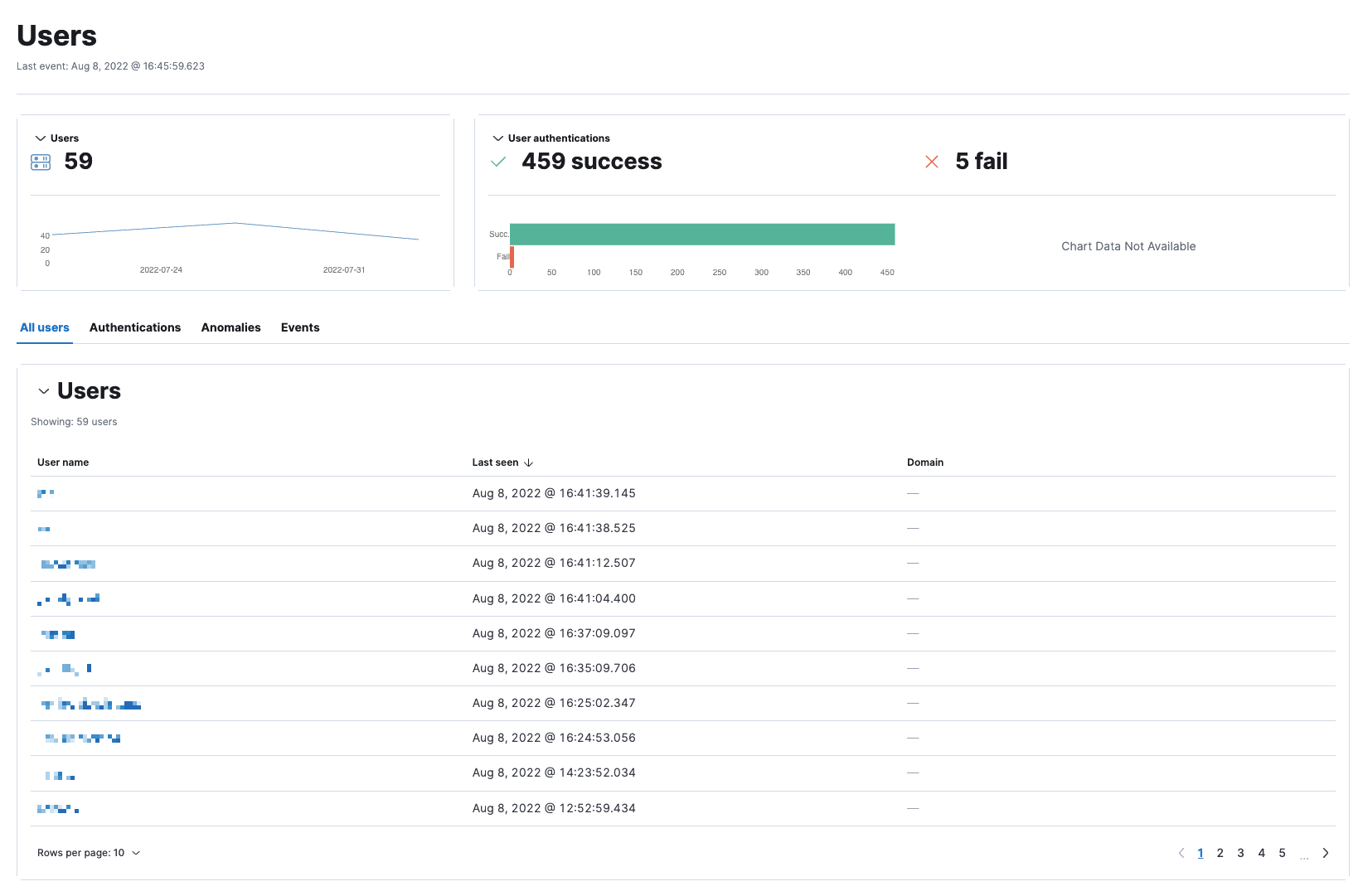Screen dimensions: 1363x896
Task: View the Events tab
Action: click(299, 327)
